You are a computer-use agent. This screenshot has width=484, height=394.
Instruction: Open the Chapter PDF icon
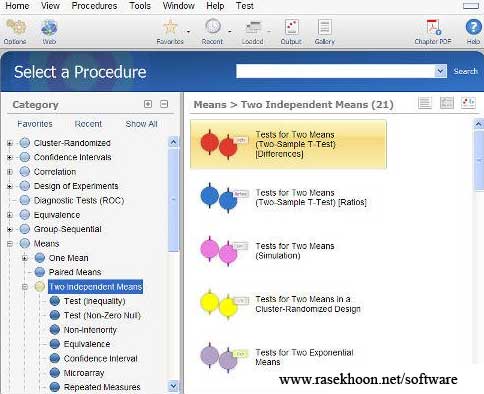[433, 27]
